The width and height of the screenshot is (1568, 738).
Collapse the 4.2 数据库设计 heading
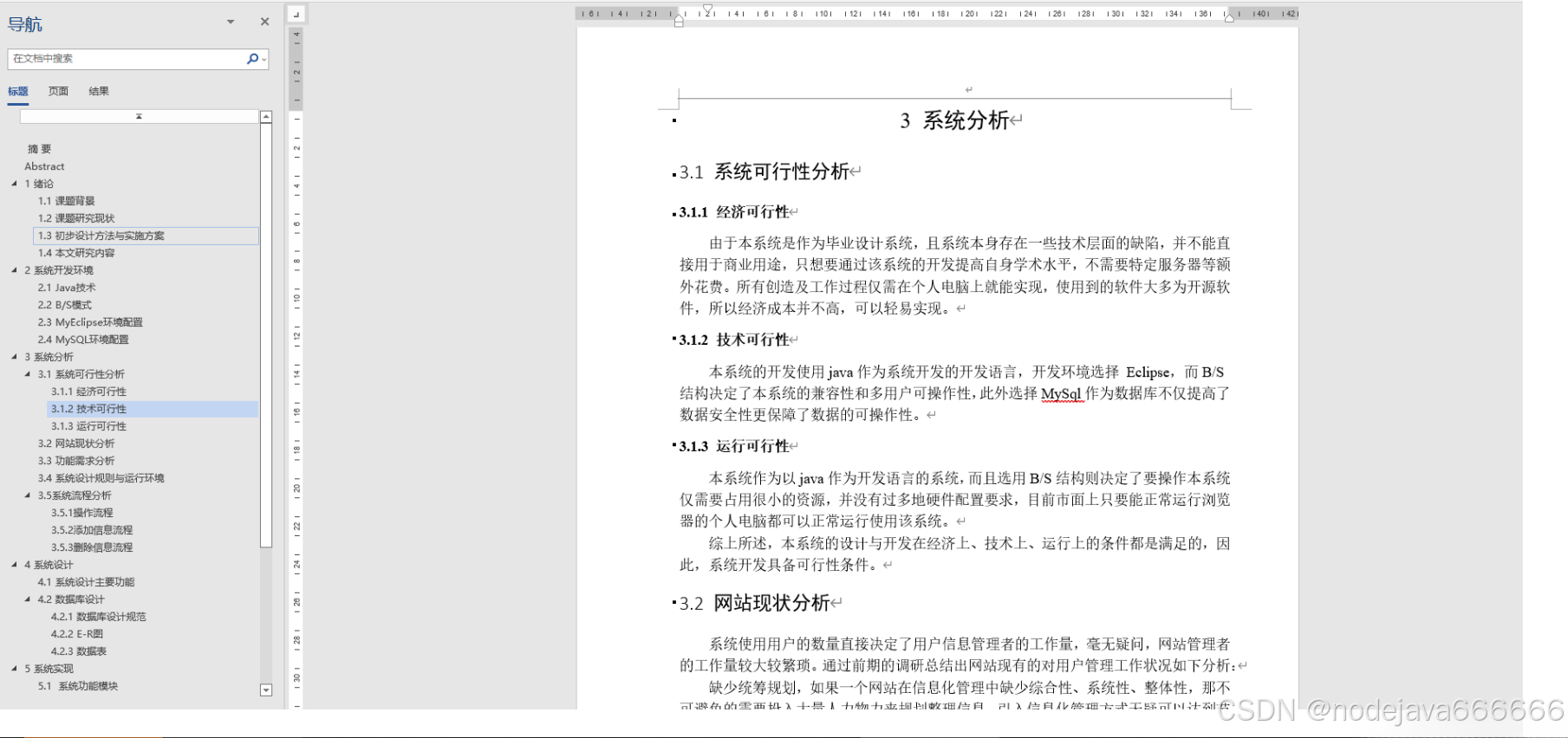[27, 599]
